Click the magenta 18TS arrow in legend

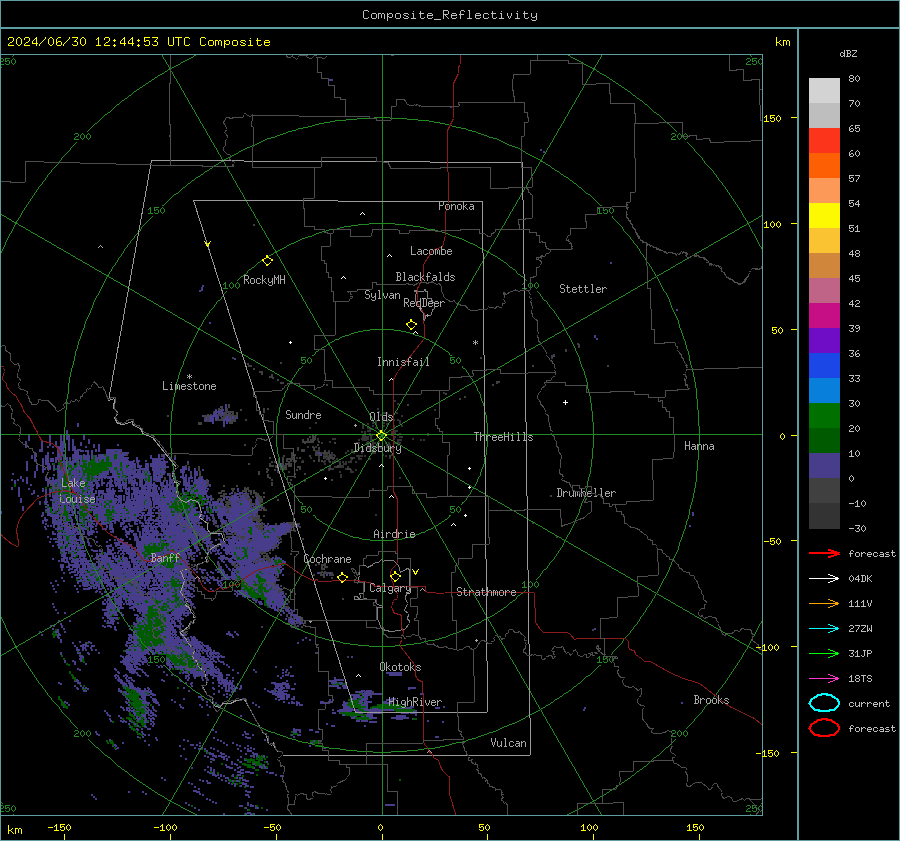click(x=824, y=679)
